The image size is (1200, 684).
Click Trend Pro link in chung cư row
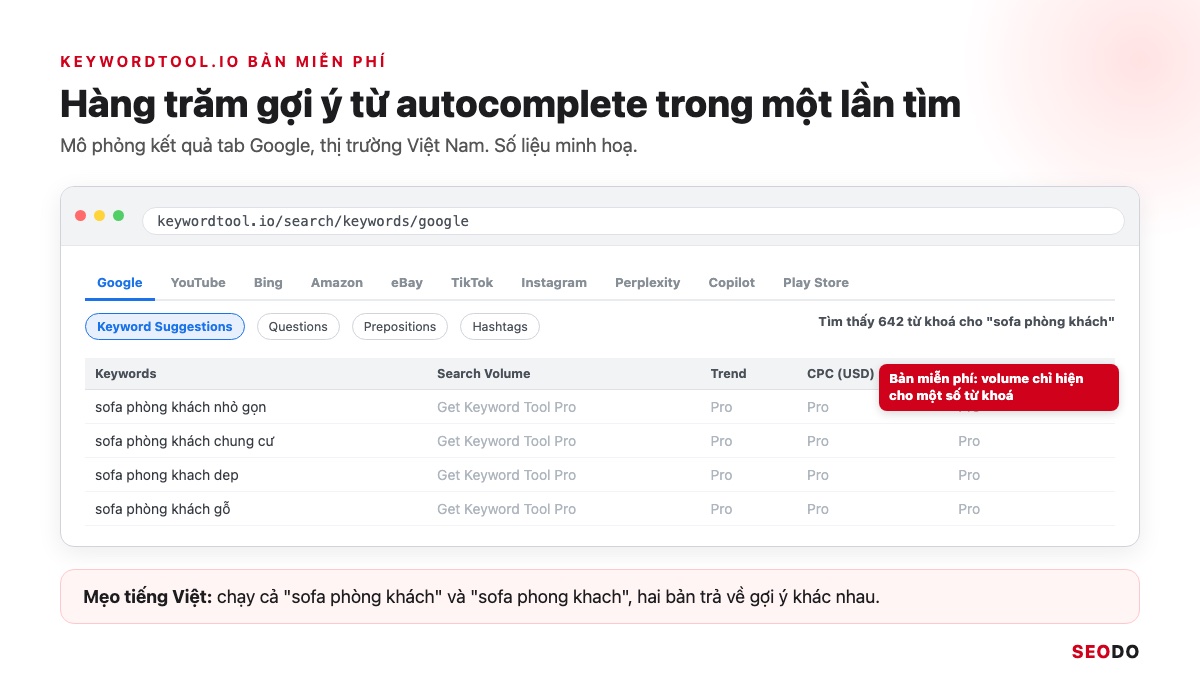[x=722, y=442]
